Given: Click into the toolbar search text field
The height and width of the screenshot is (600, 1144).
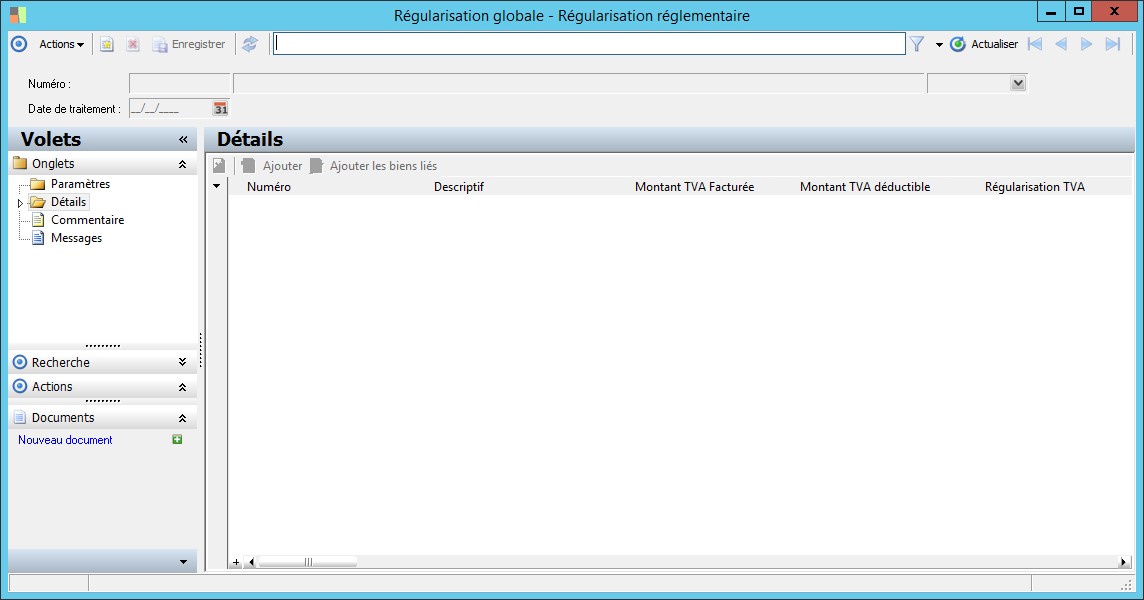Looking at the screenshot, I should click(589, 44).
